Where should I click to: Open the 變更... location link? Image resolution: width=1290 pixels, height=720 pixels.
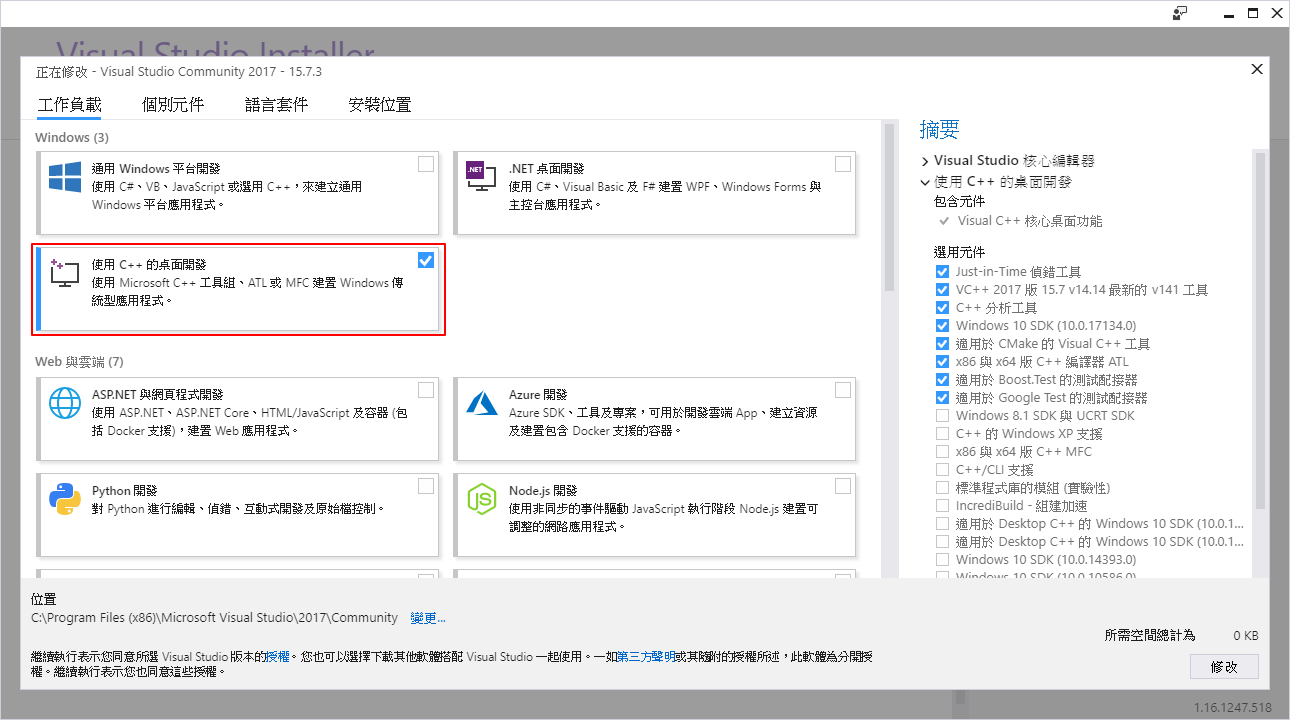pyautogui.click(x=428, y=618)
